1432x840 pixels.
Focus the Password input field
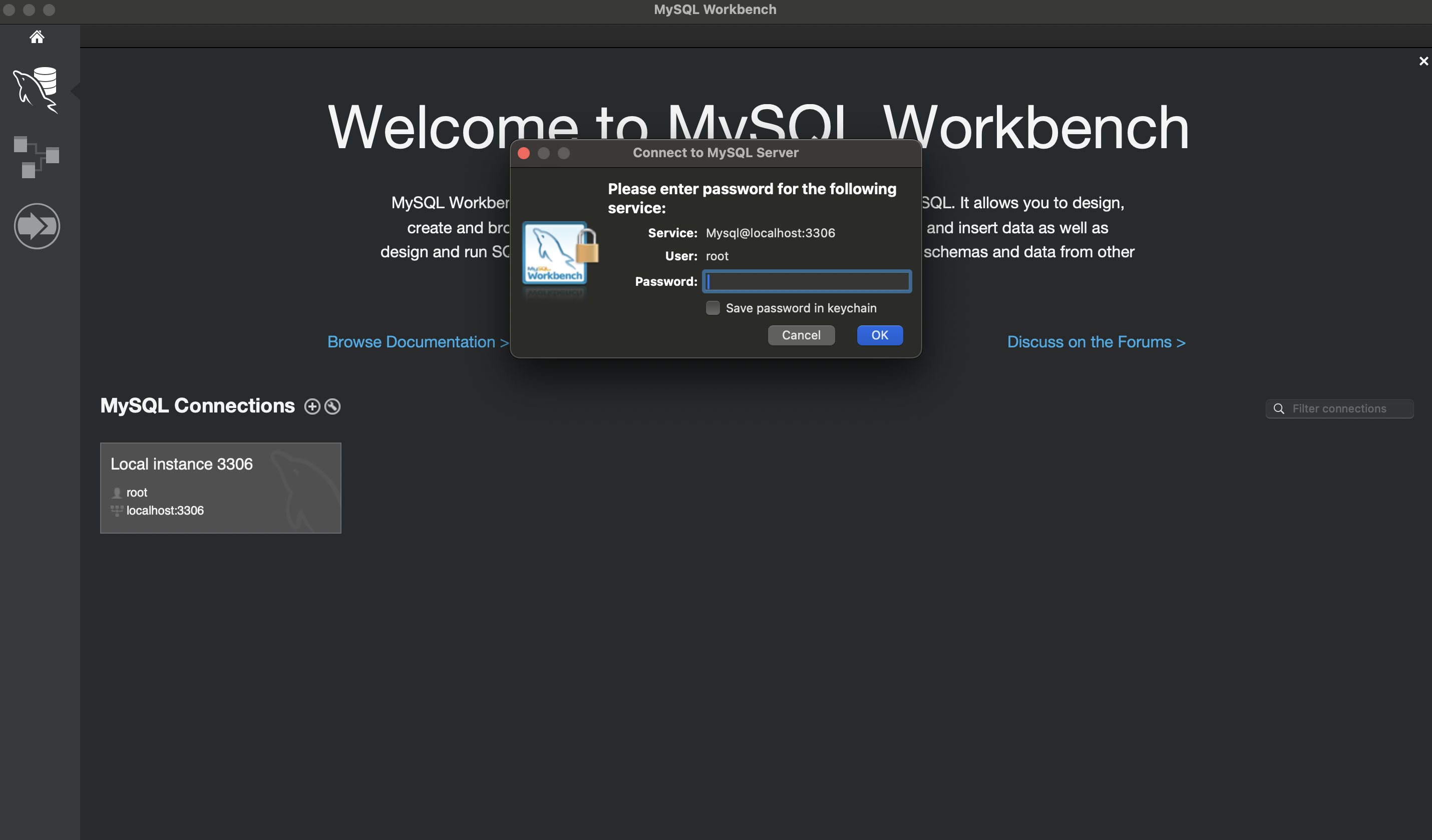[x=807, y=282]
